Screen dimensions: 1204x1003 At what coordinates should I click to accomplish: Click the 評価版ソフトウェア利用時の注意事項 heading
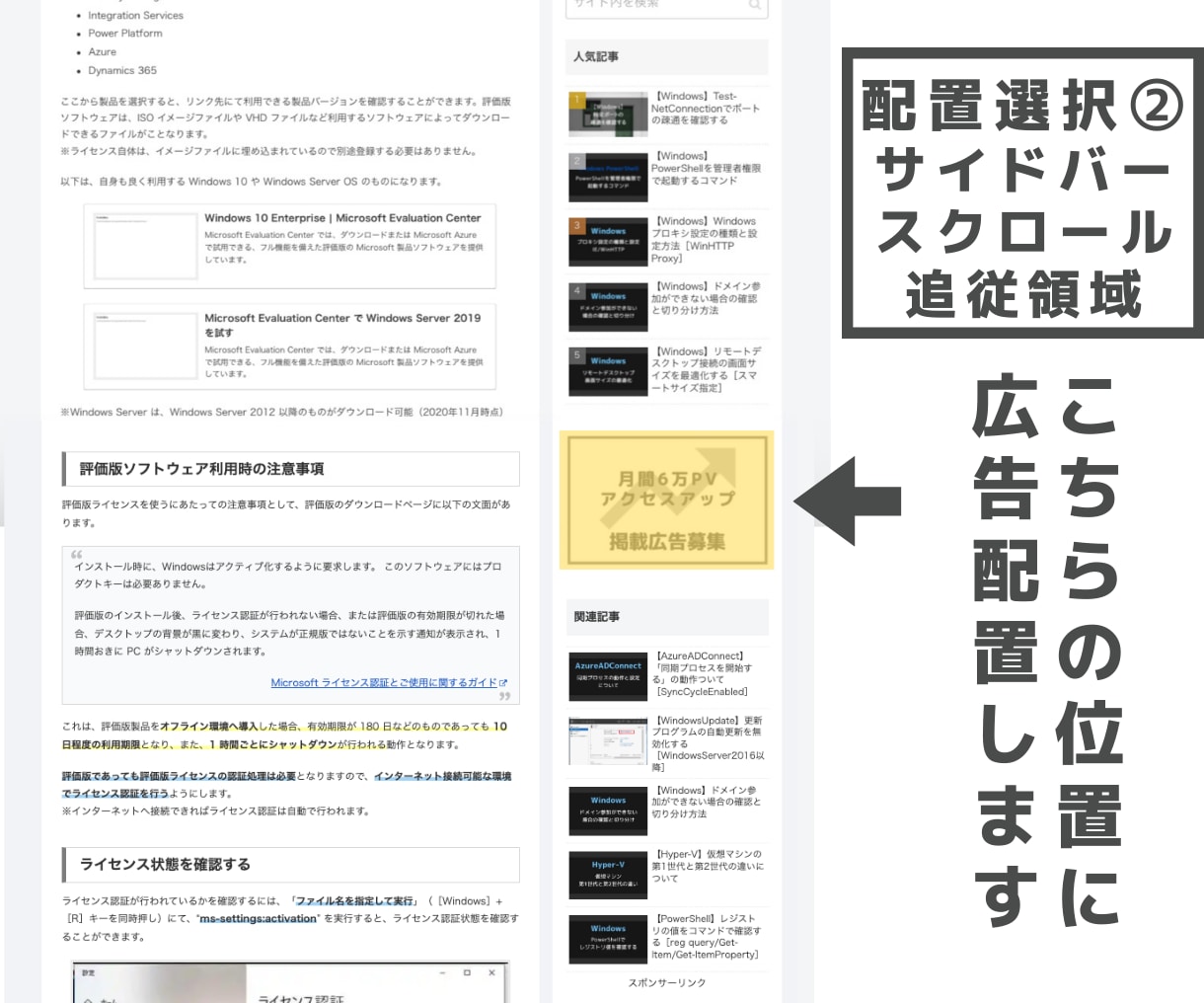(290, 469)
